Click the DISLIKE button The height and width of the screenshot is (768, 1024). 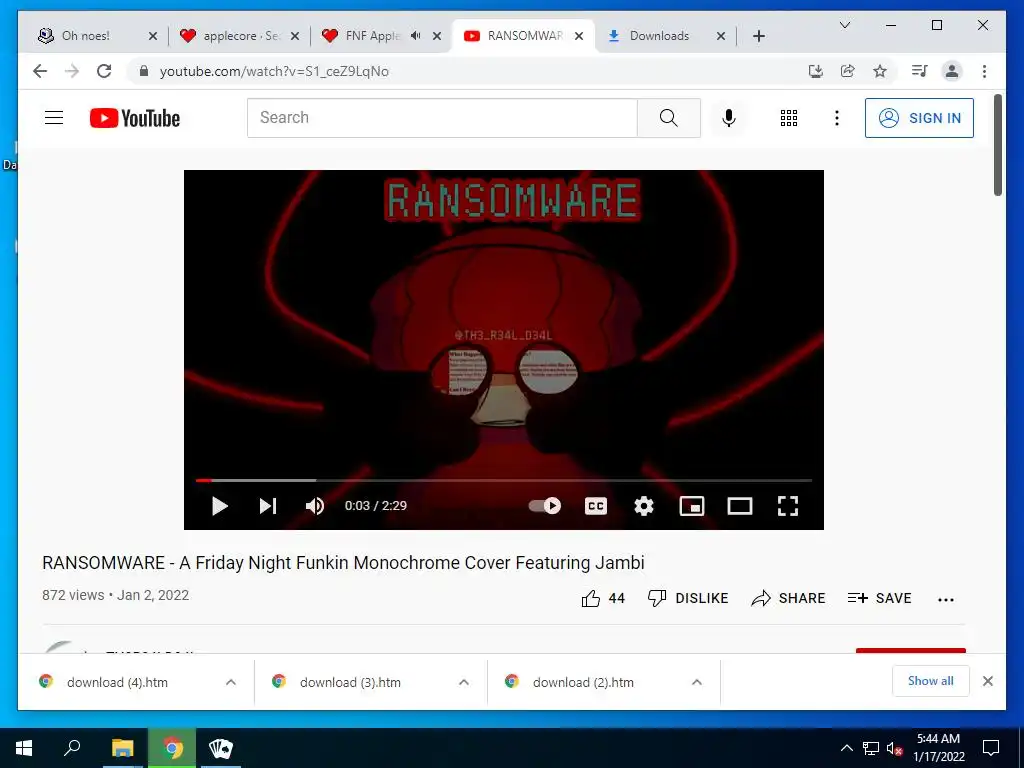[x=688, y=598]
